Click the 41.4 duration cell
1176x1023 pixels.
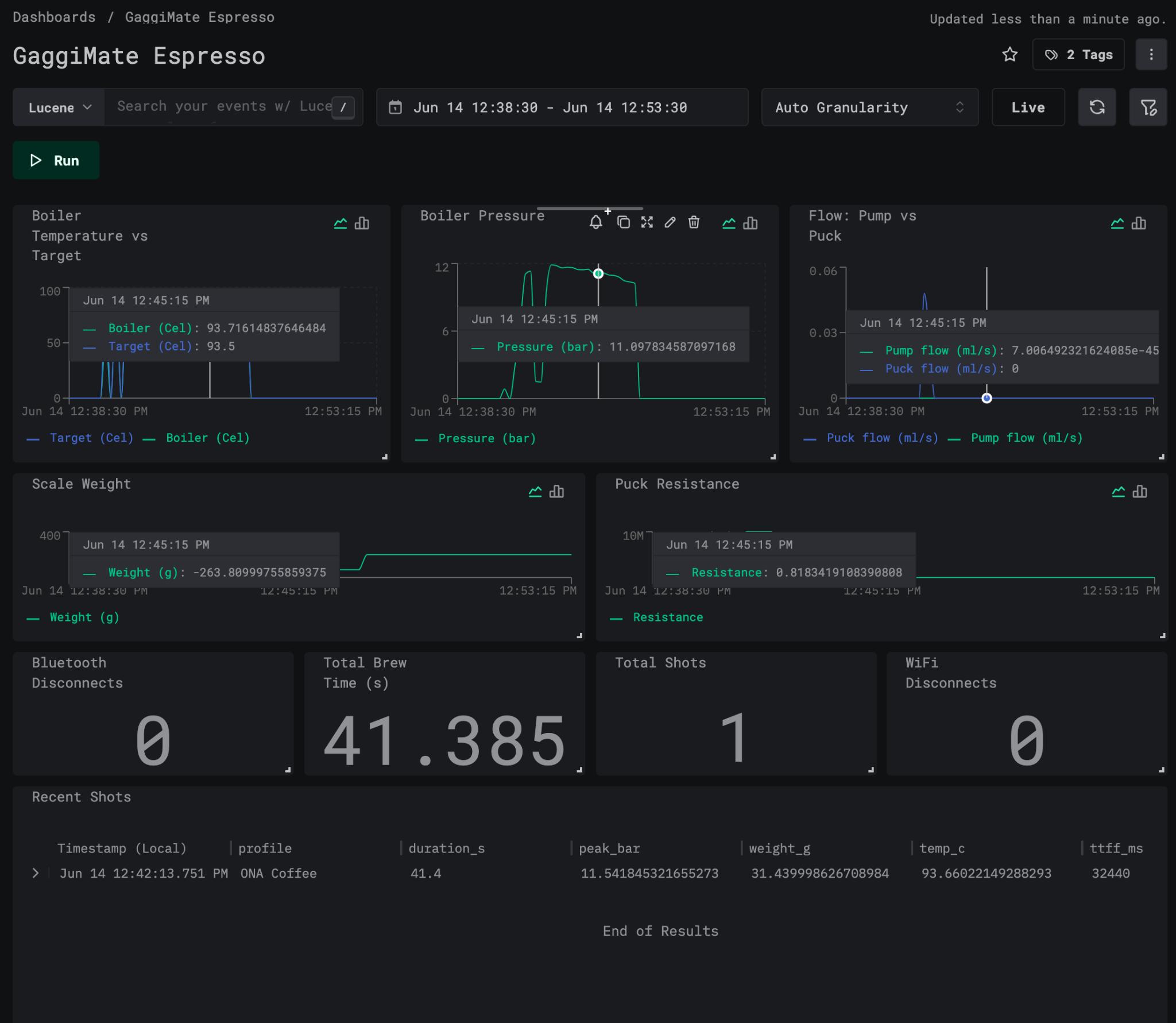click(425, 873)
